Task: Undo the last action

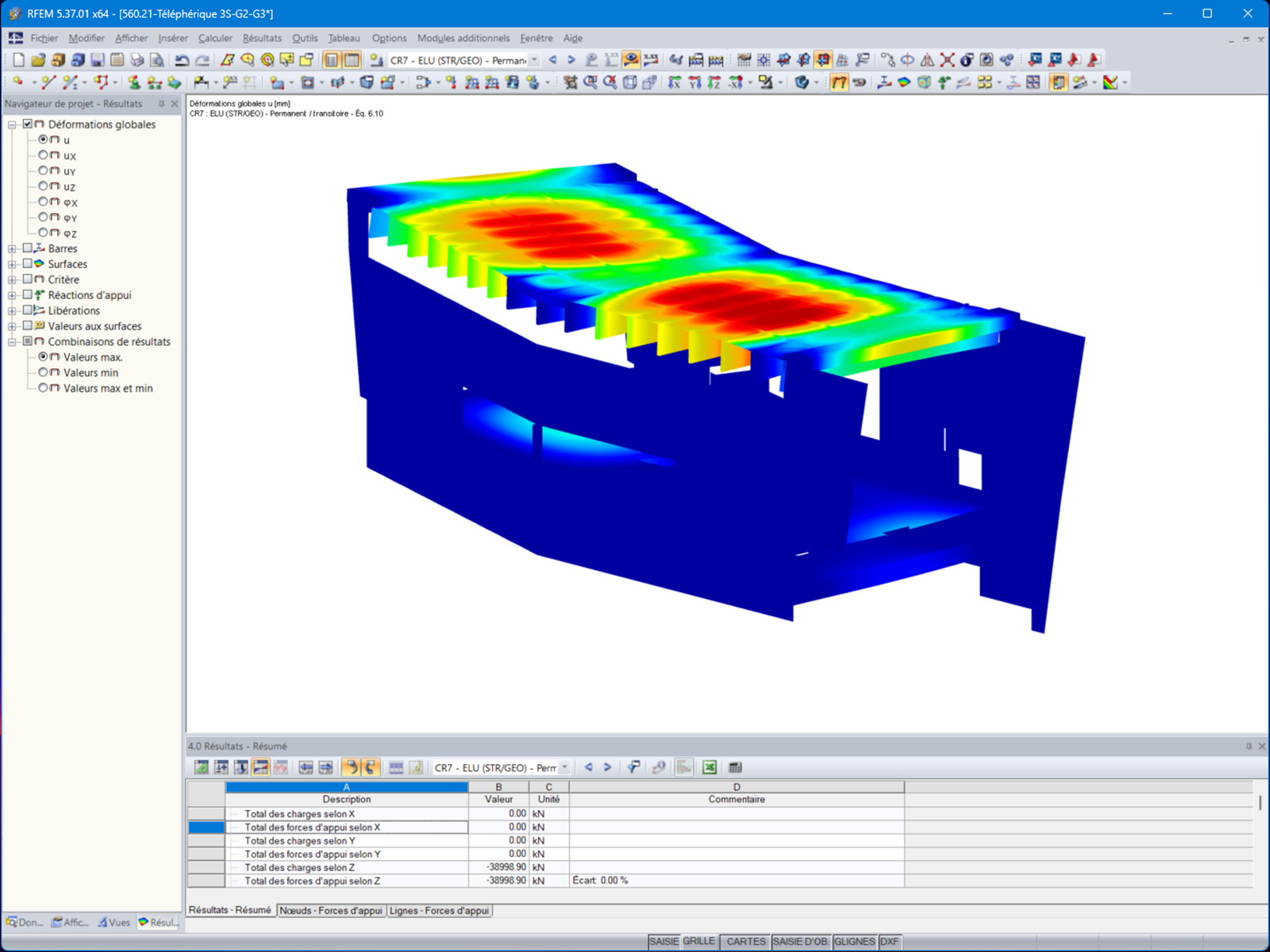Action: (181, 59)
